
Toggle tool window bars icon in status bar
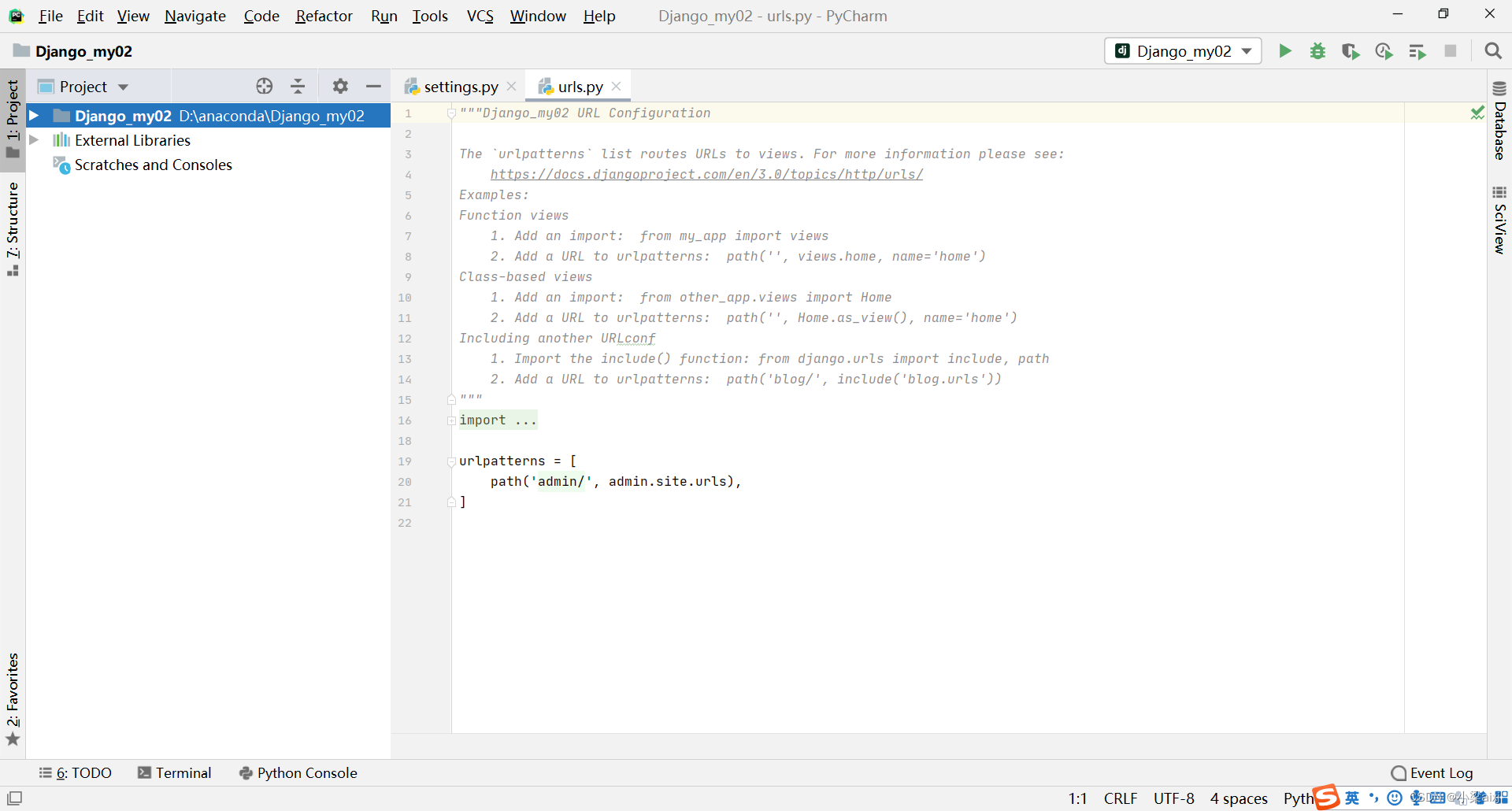click(x=14, y=798)
